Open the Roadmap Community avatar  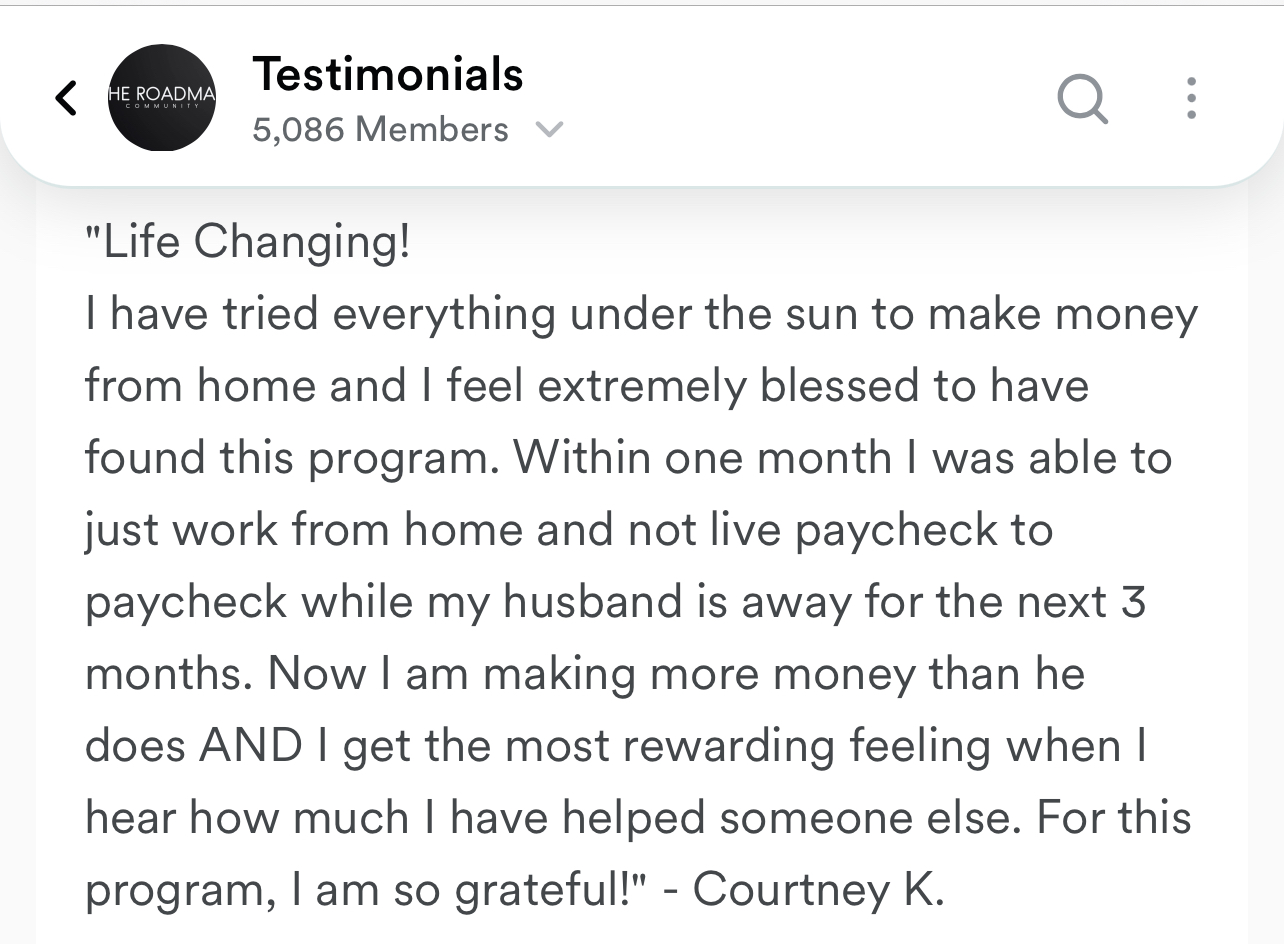pos(162,98)
